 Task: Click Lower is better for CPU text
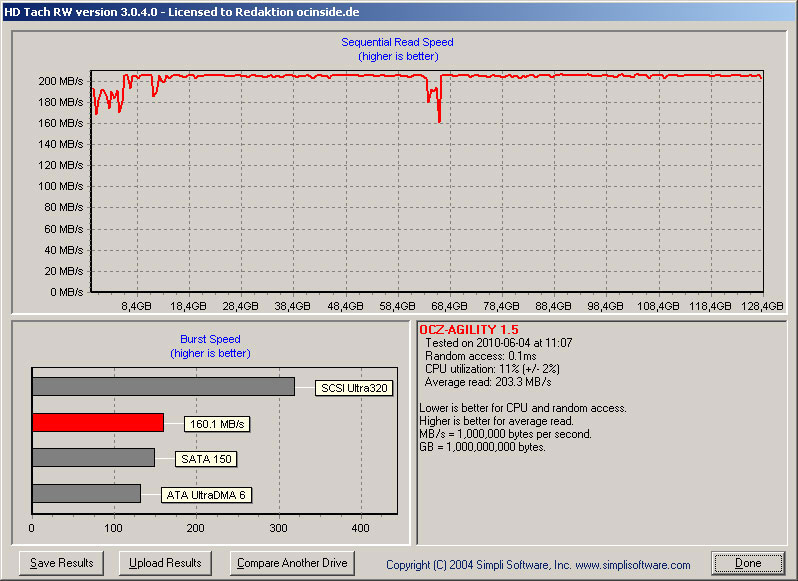[523, 408]
